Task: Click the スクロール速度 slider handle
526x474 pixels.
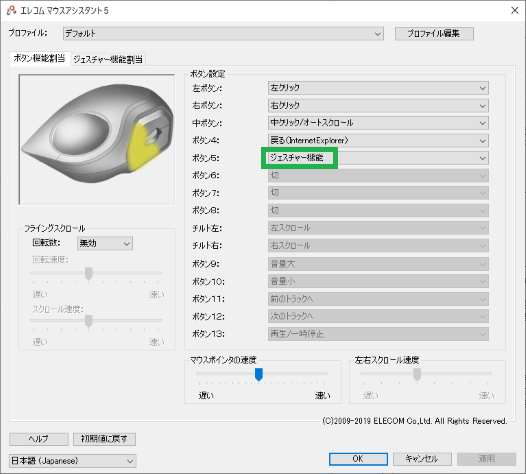Action: 89,321
